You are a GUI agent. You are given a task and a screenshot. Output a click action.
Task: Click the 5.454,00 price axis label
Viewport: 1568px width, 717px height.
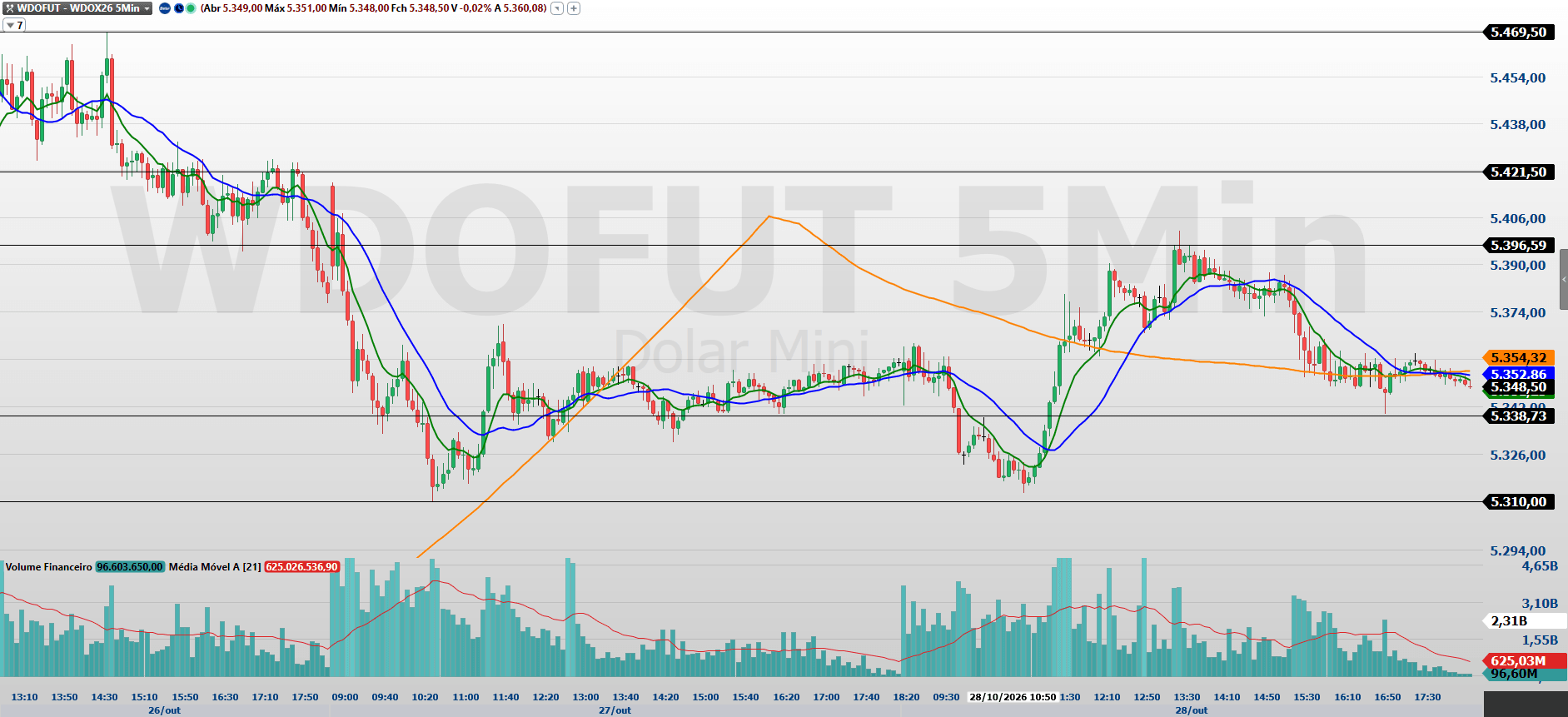(1517, 78)
